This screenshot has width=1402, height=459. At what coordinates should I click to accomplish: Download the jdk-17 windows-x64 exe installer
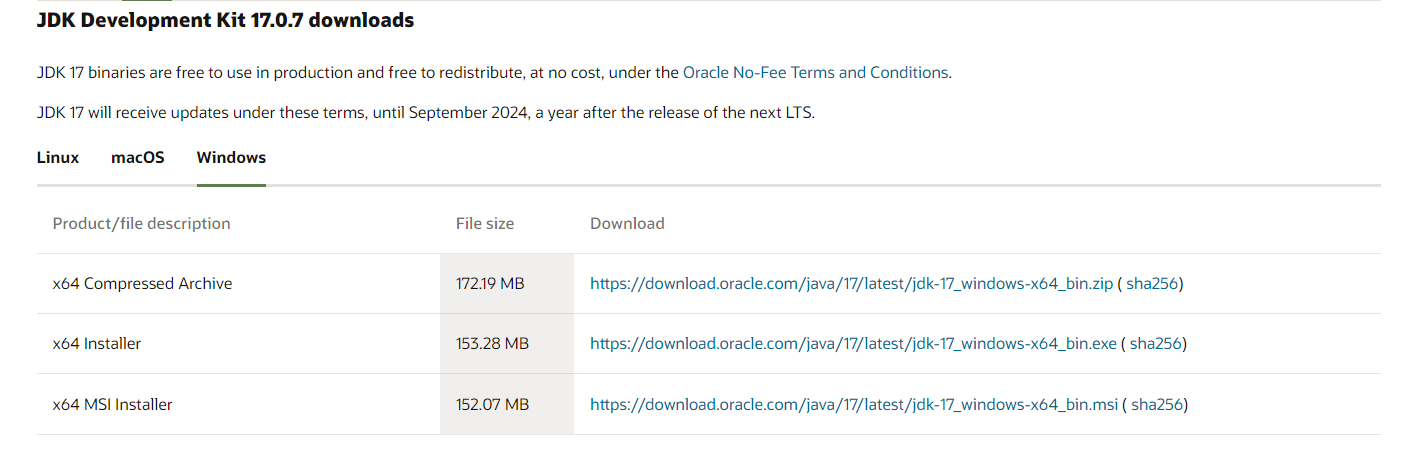click(853, 344)
